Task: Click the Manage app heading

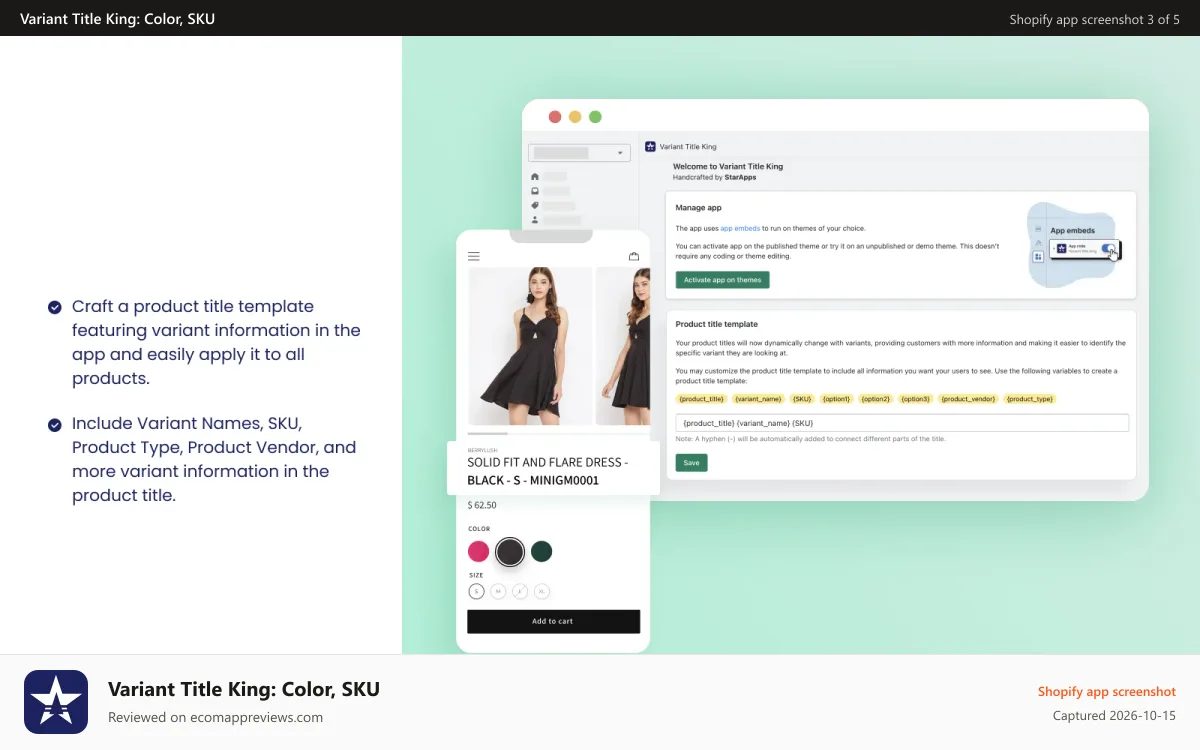Action: (x=698, y=208)
